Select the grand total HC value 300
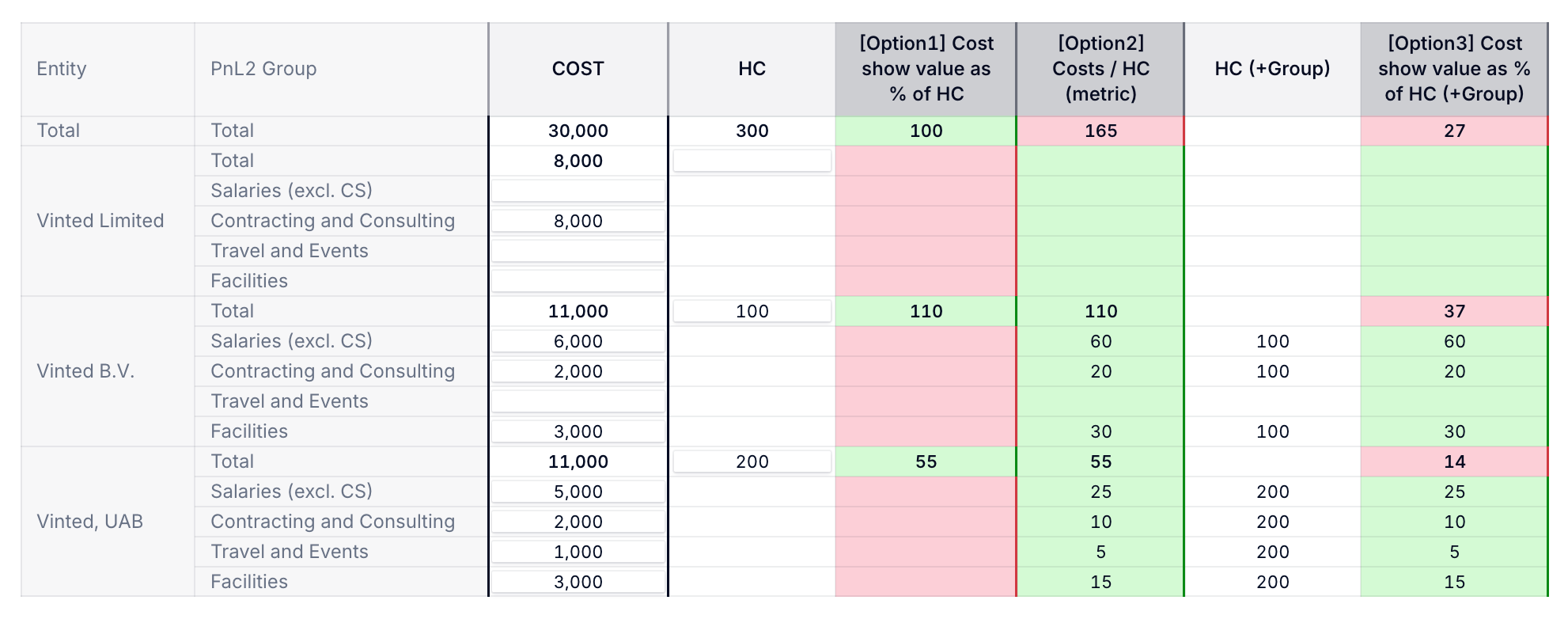Viewport: 1568px width, 619px height. [x=752, y=131]
